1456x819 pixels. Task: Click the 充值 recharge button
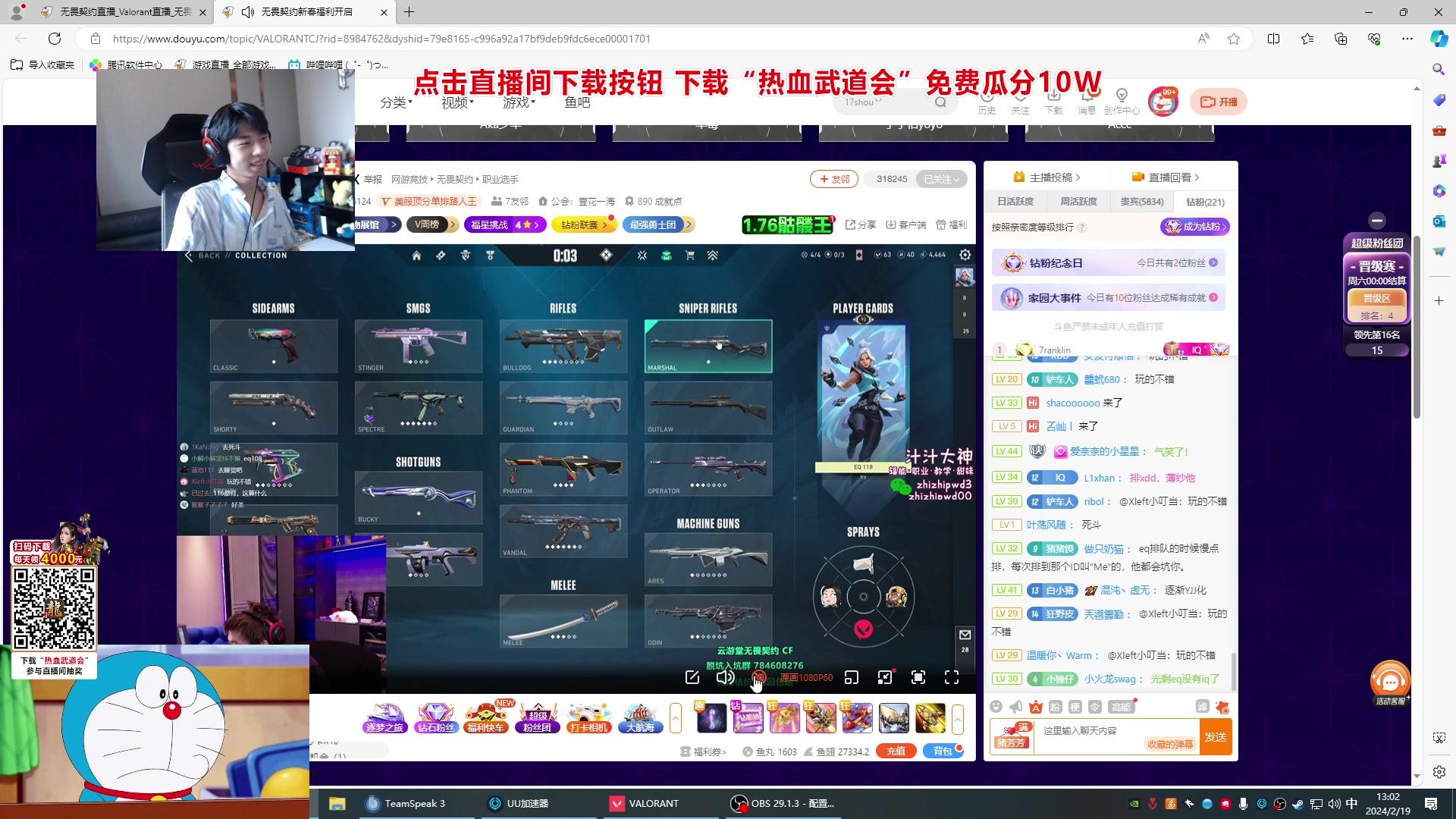tap(896, 751)
